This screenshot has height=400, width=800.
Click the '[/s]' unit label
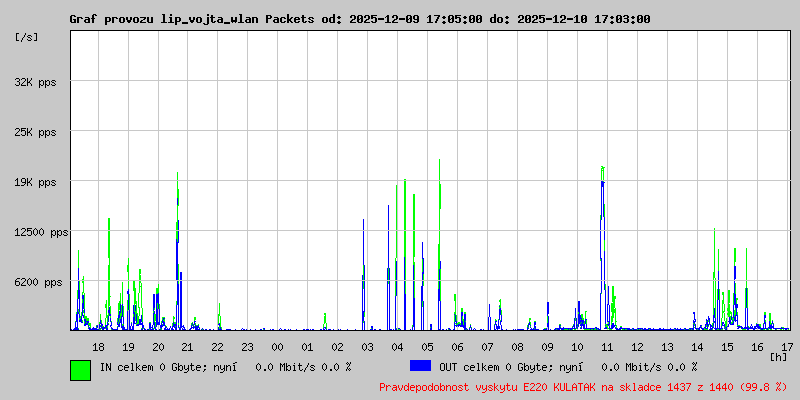[x=27, y=37]
